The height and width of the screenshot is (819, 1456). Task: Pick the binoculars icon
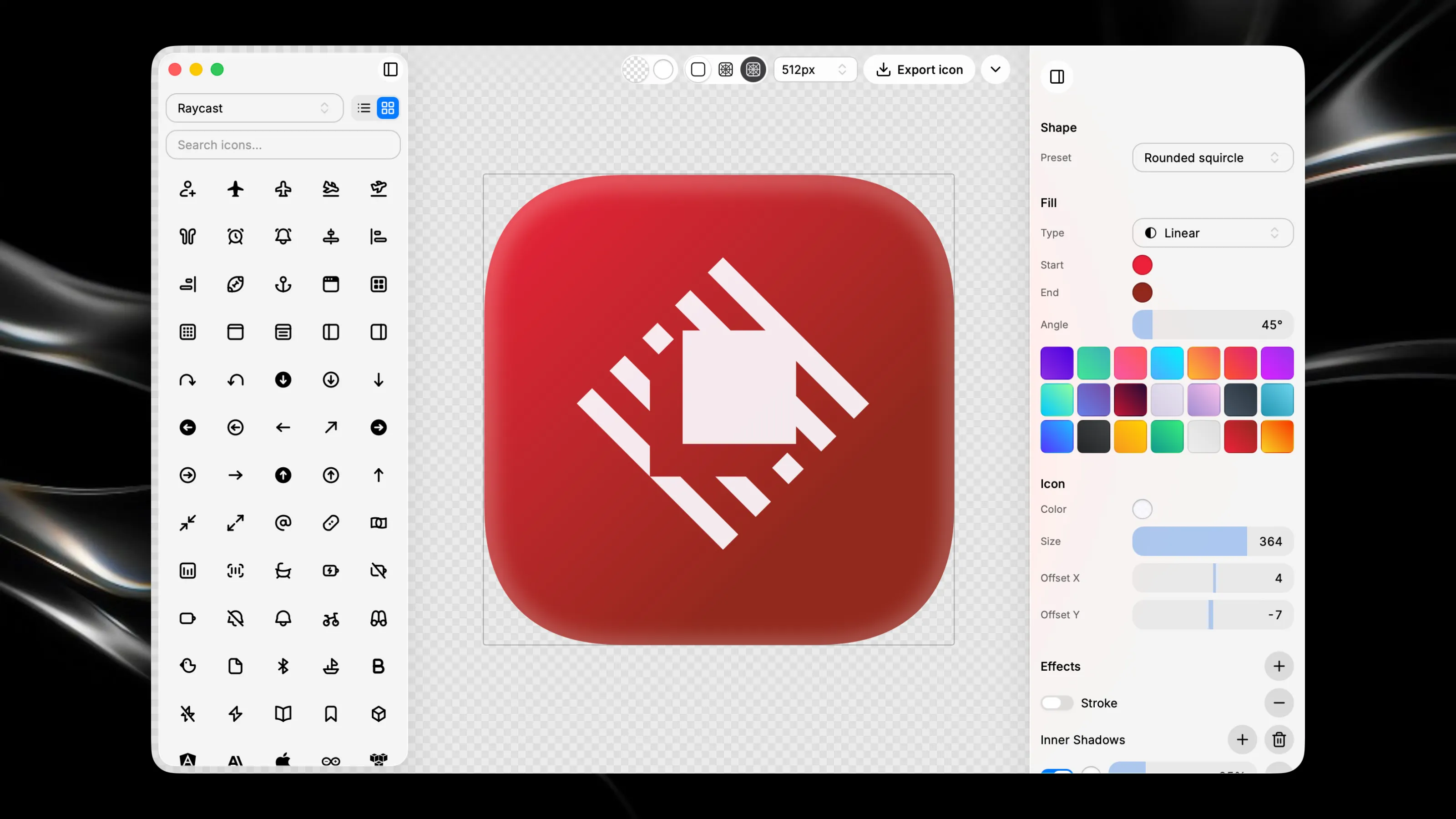(x=379, y=618)
